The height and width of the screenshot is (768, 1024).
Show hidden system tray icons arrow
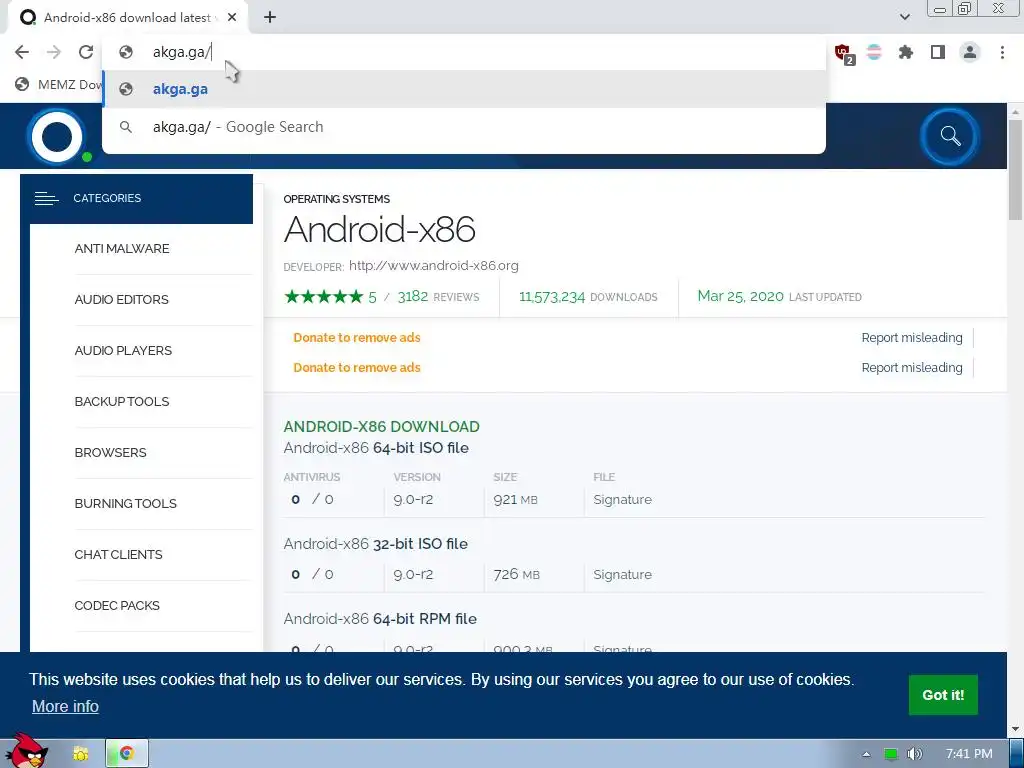pos(866,754)
